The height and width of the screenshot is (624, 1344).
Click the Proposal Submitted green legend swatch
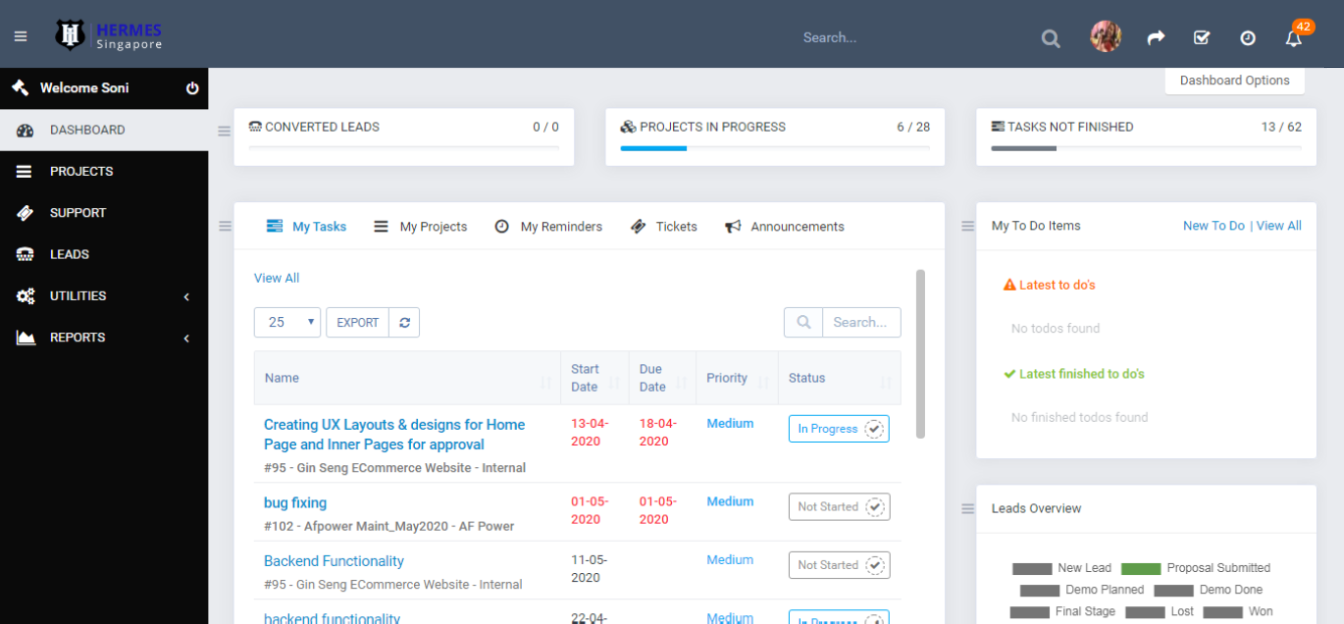[x=1140, y=568]
